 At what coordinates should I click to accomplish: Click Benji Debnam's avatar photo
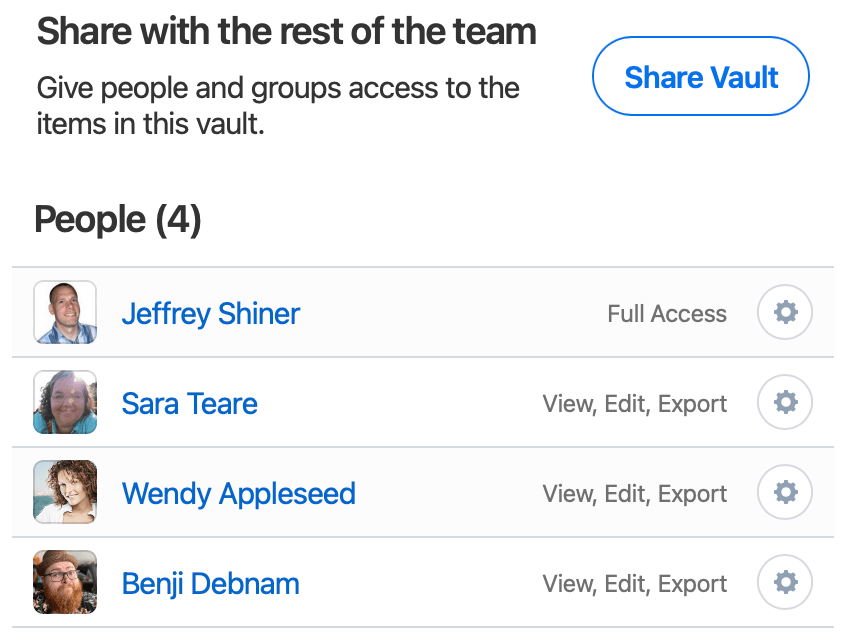64,582
